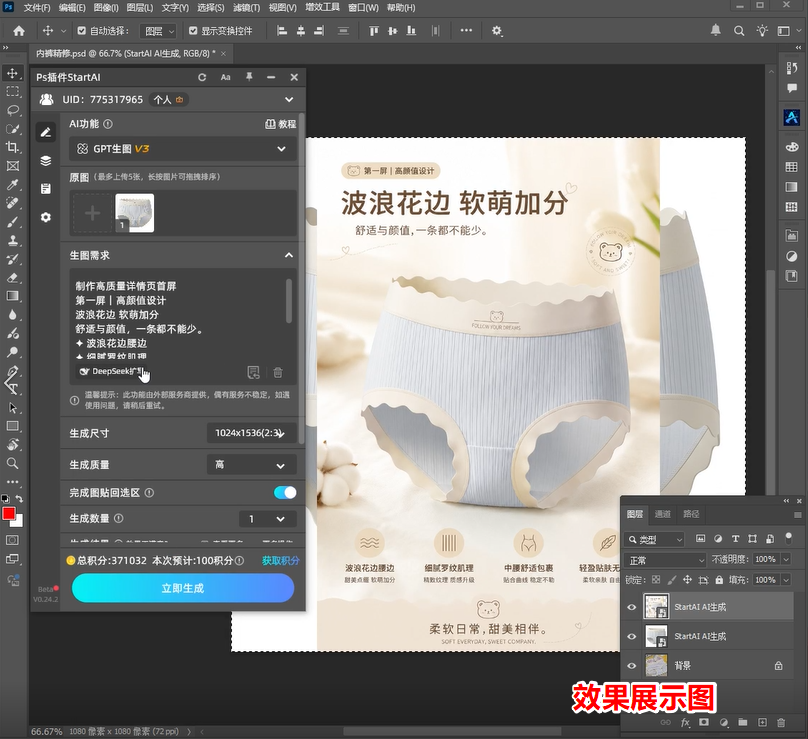Viewport: 808px width, 739px height.
Task: Select the Eraser tool
Action: point(12,278)
